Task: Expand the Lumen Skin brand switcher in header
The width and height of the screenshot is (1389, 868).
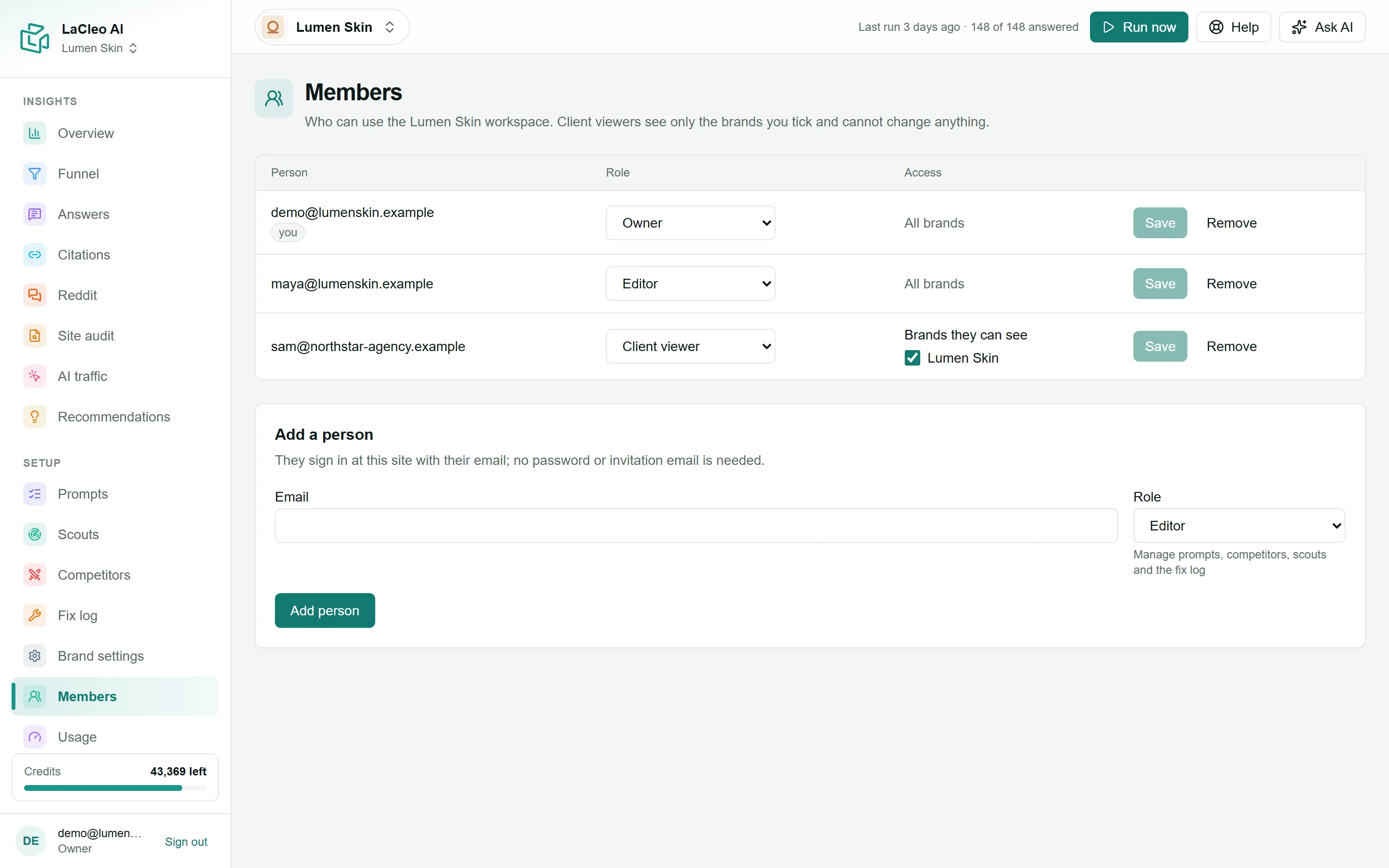Action: tap(332, 27)
